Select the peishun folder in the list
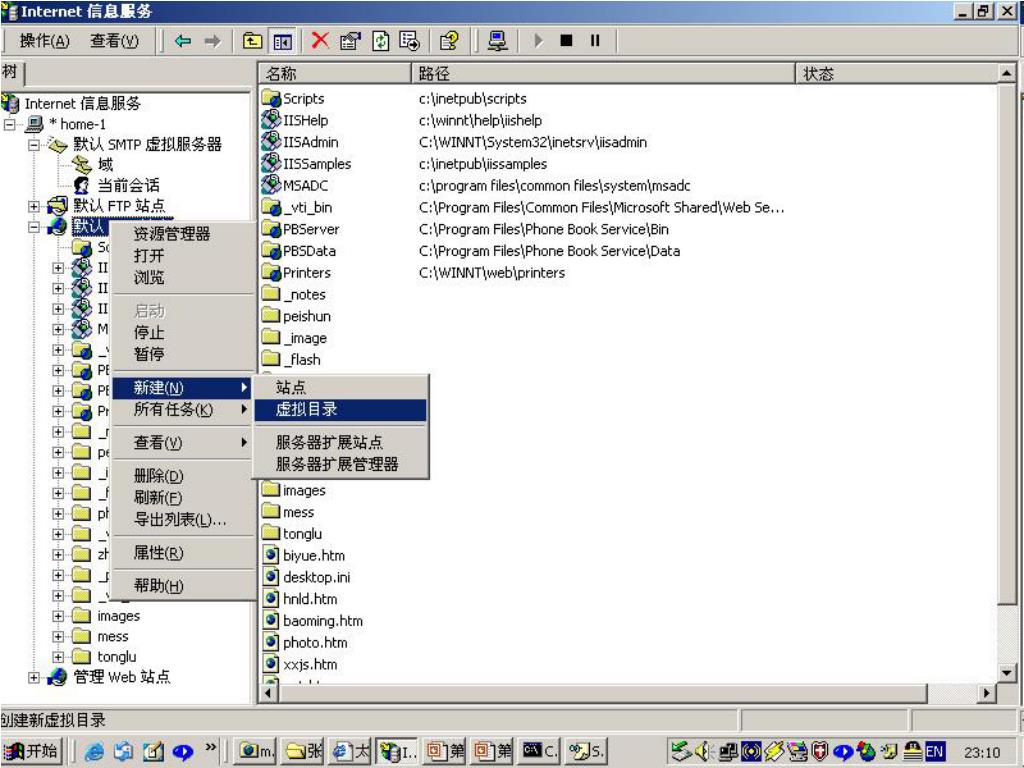 tap(306, 316)
